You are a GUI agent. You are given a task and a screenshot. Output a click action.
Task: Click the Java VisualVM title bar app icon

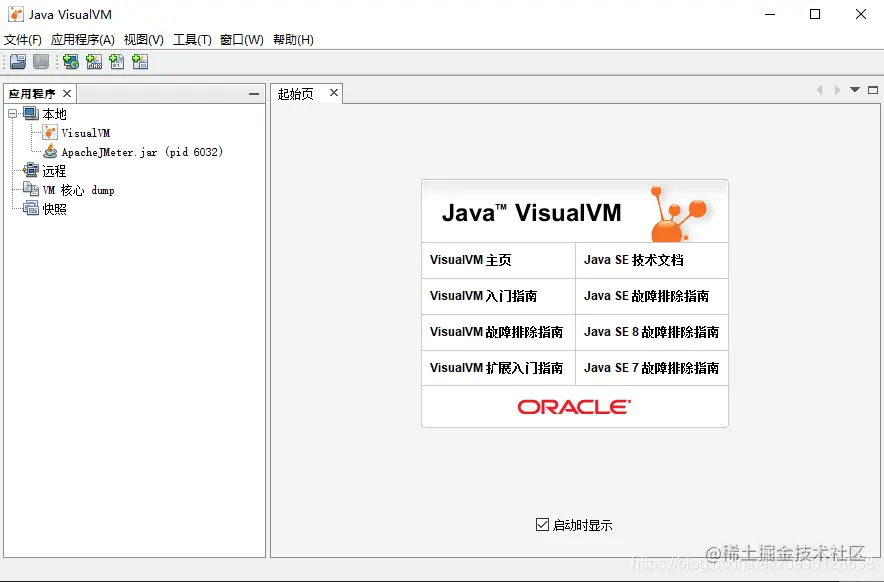pos(16,15)
